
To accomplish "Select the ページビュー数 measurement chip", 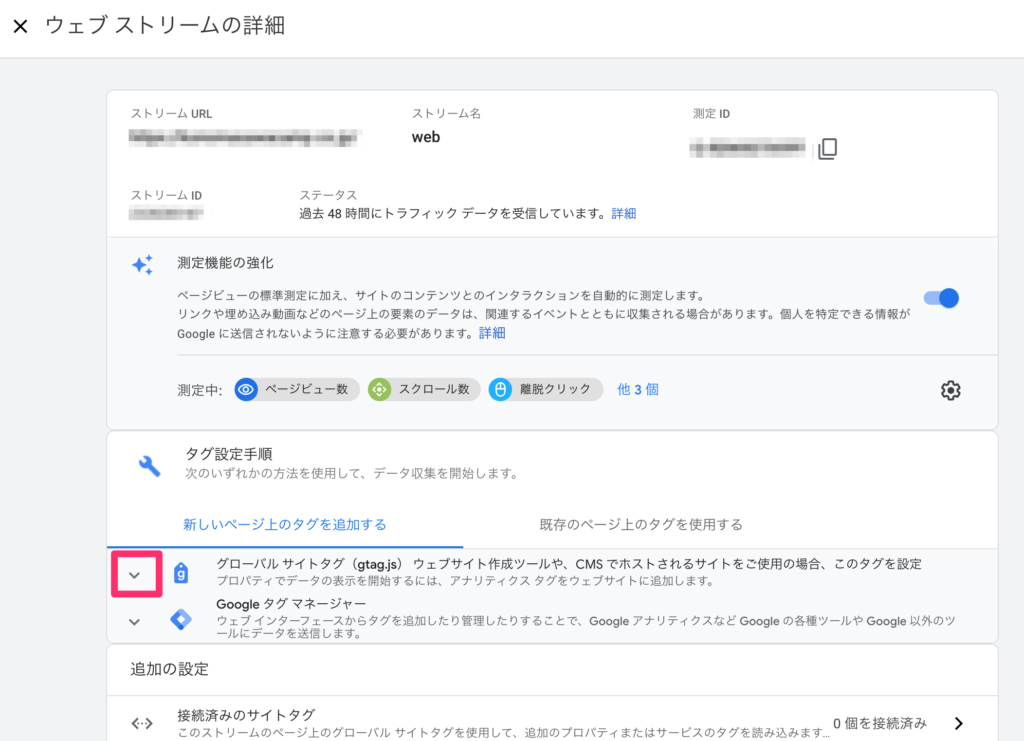I will [x=297, y=390].
